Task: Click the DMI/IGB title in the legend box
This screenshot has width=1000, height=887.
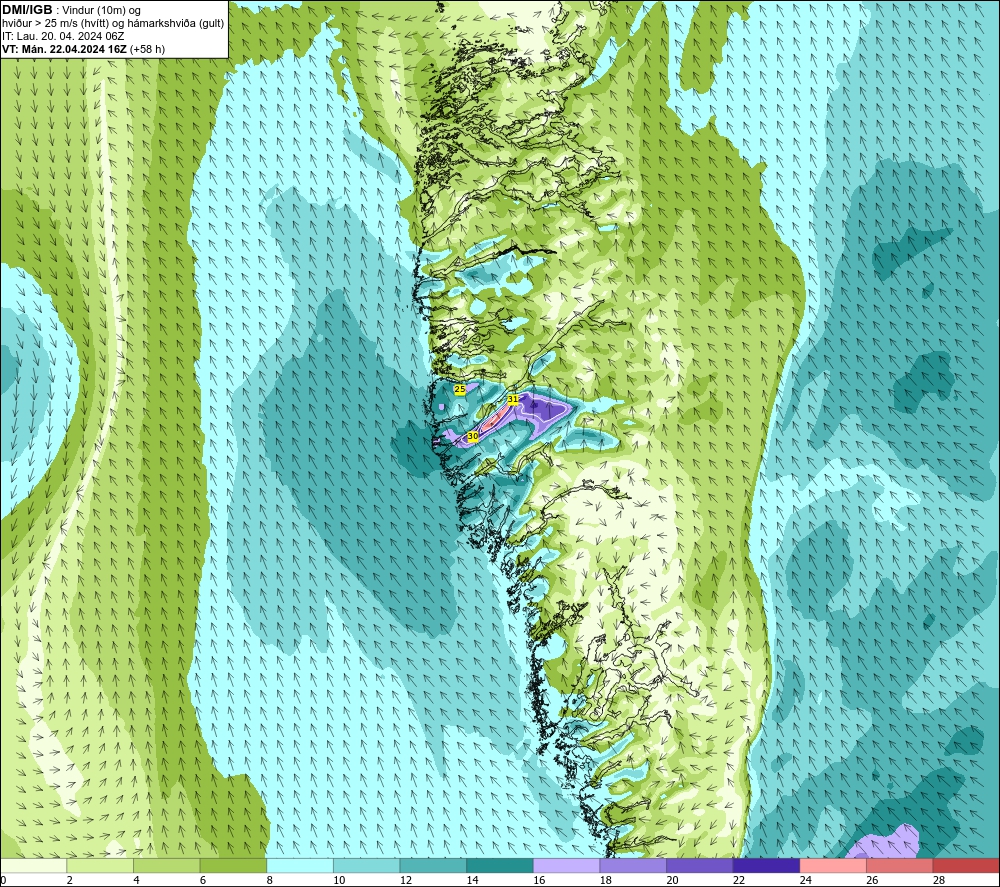Action: (x=27, y=10)
